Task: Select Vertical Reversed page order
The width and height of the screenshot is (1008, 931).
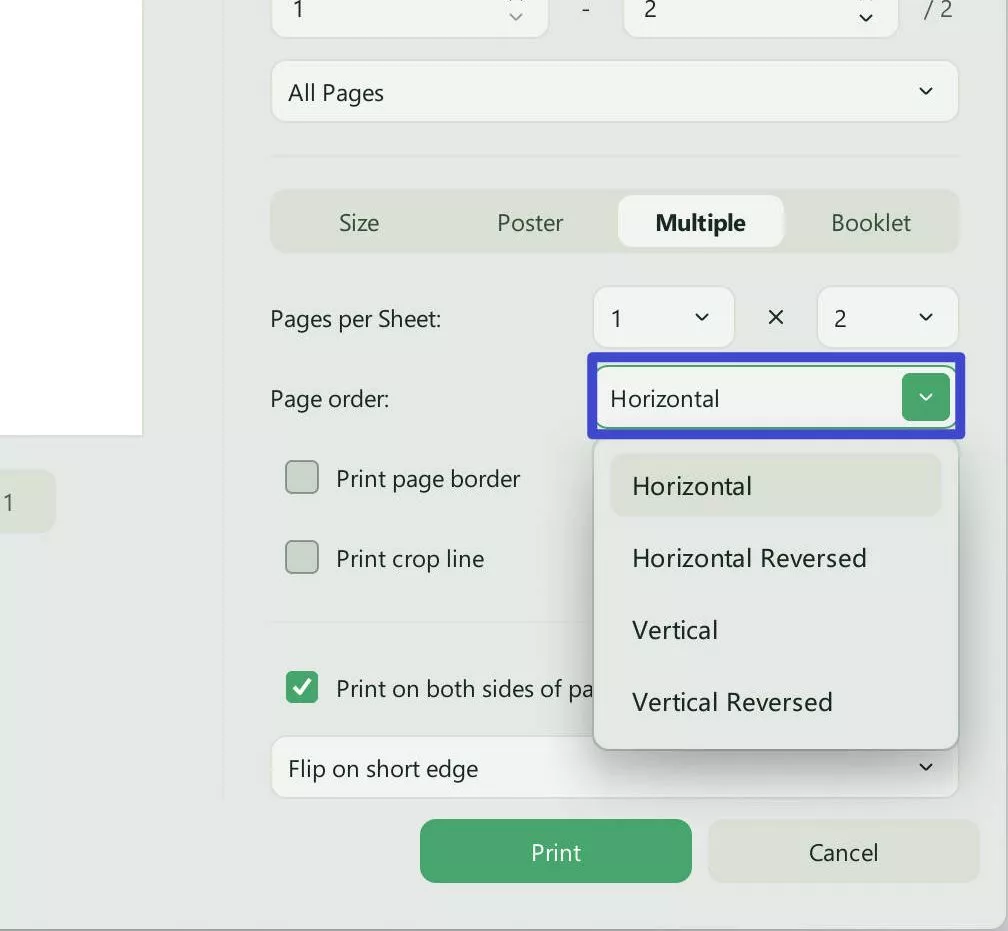Action: (x=732, y=702)
